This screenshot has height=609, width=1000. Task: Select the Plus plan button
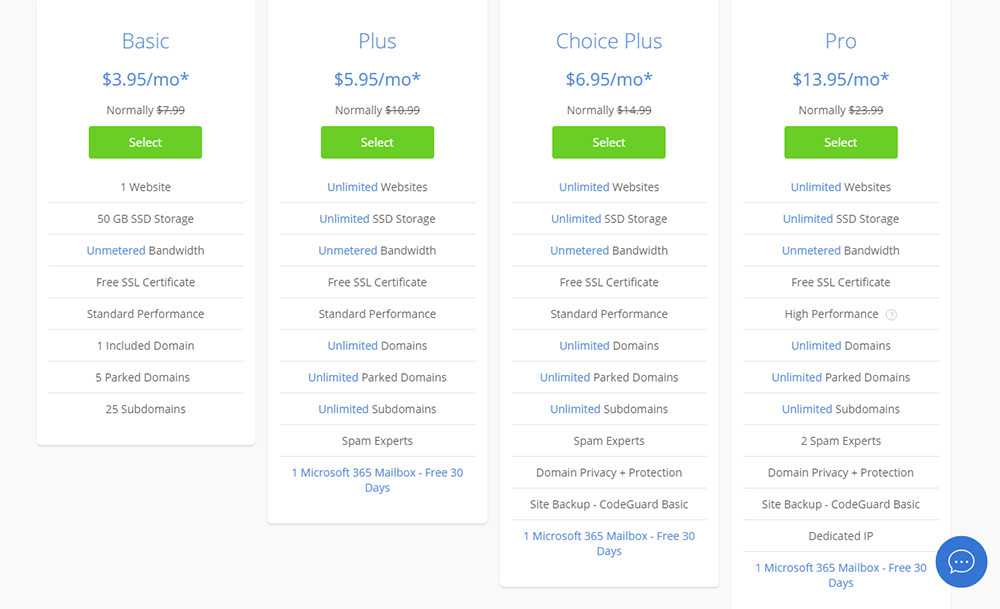(377, 142)
